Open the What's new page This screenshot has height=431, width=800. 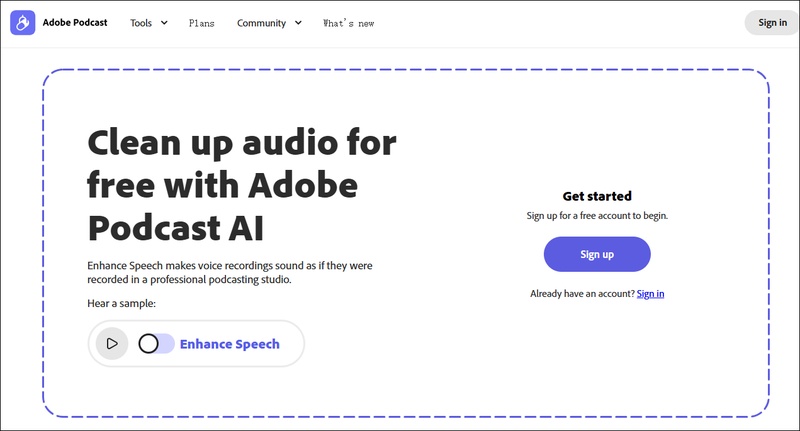coord(348,23)
